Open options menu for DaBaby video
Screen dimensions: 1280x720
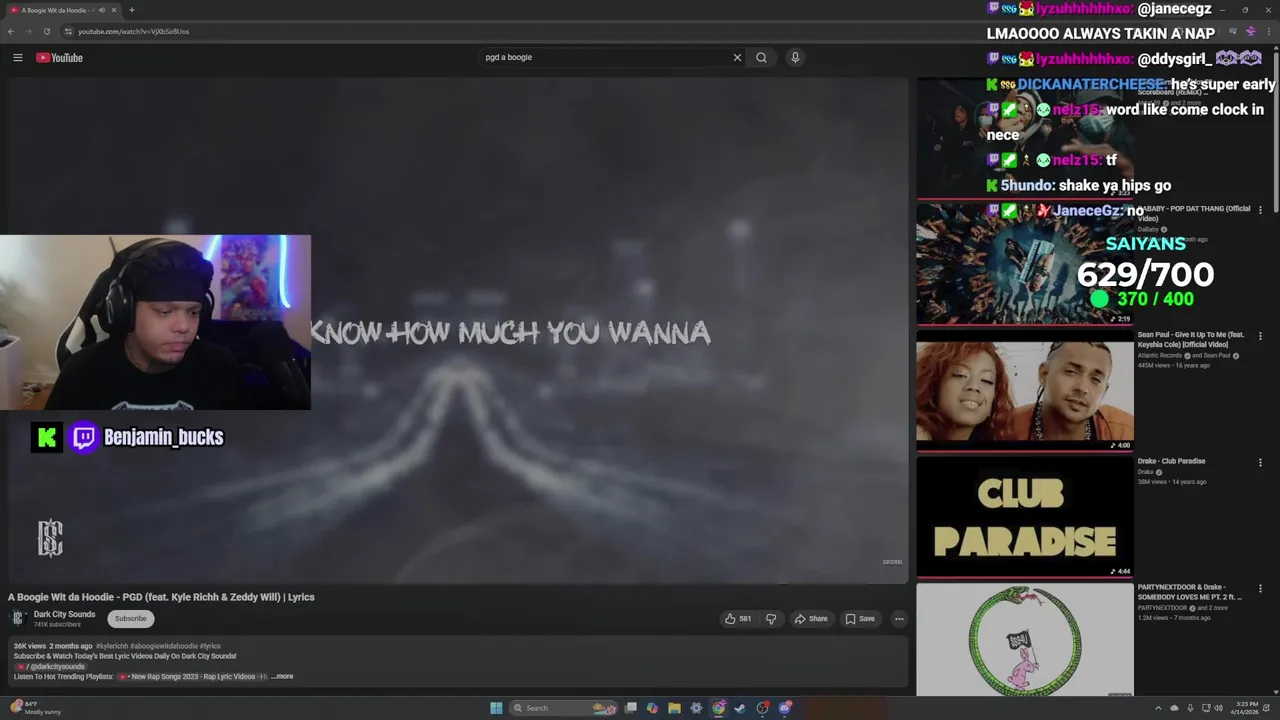[1260, 210]
